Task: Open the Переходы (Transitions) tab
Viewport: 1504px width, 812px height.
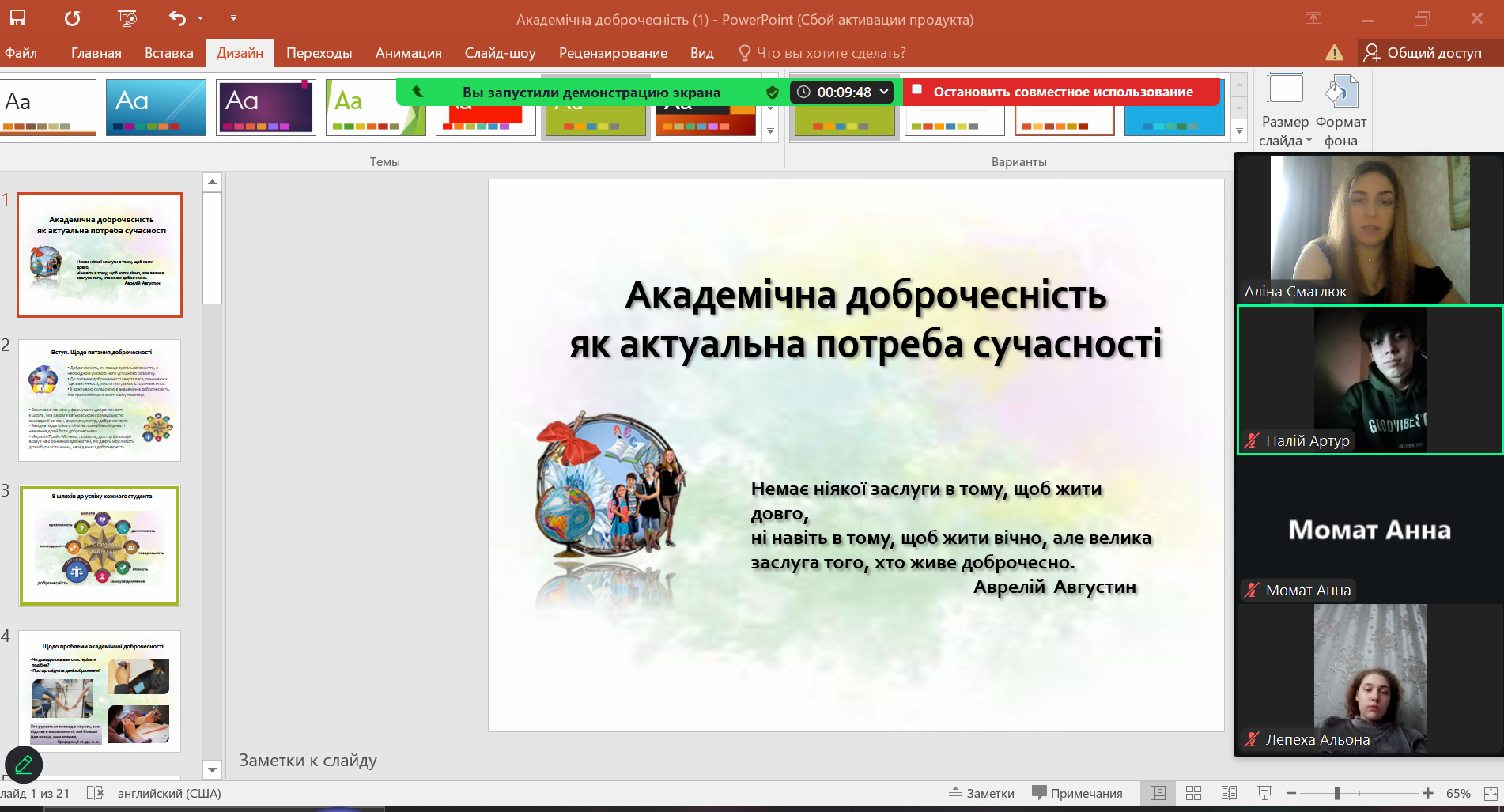Action: [x=319, y=53]
